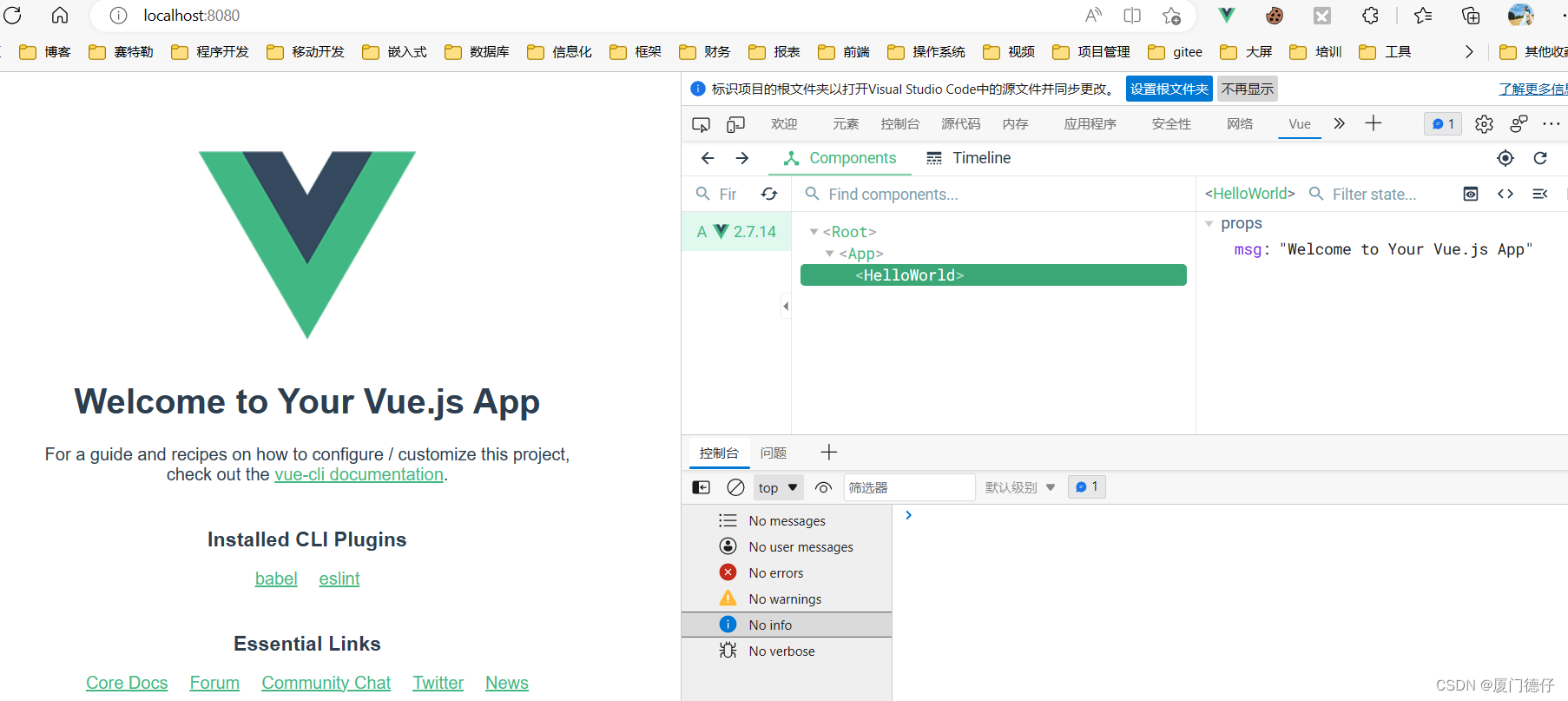Image resolution: width=1568 pixels, height=701 pixels.
Task: Open favorites list icon
Action: pyautogui.click(x=1423, y=16)
